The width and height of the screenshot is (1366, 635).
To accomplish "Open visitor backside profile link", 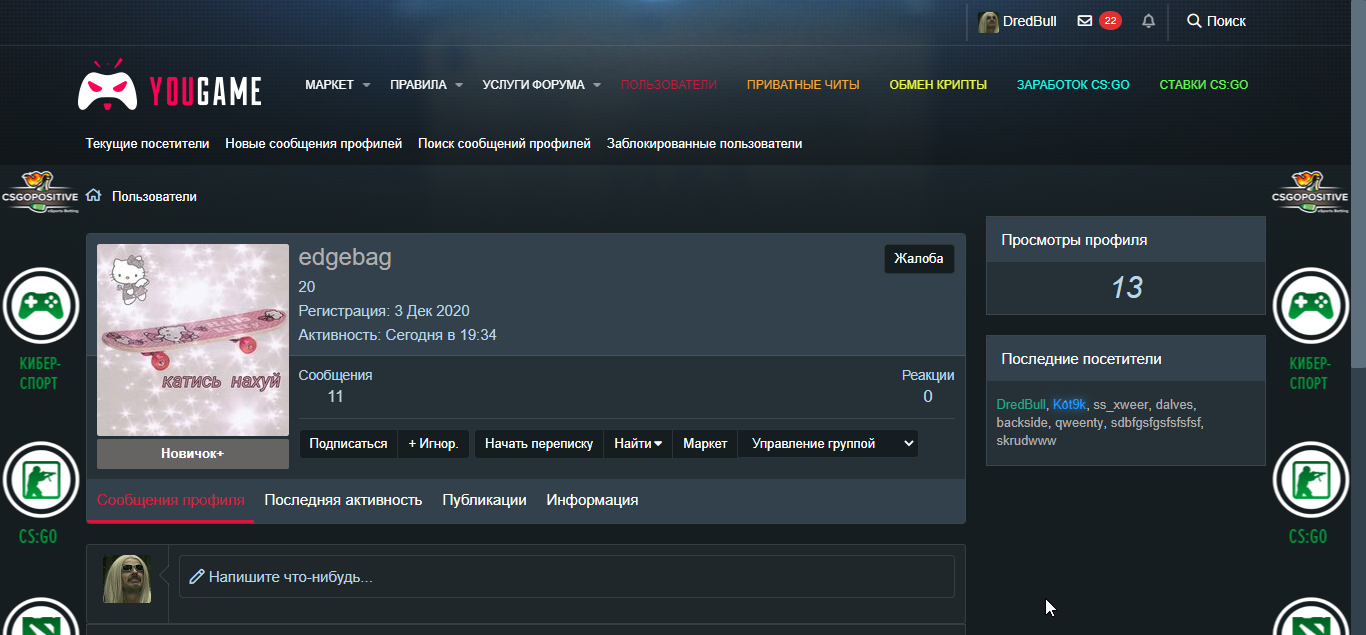I will 1022,423.
